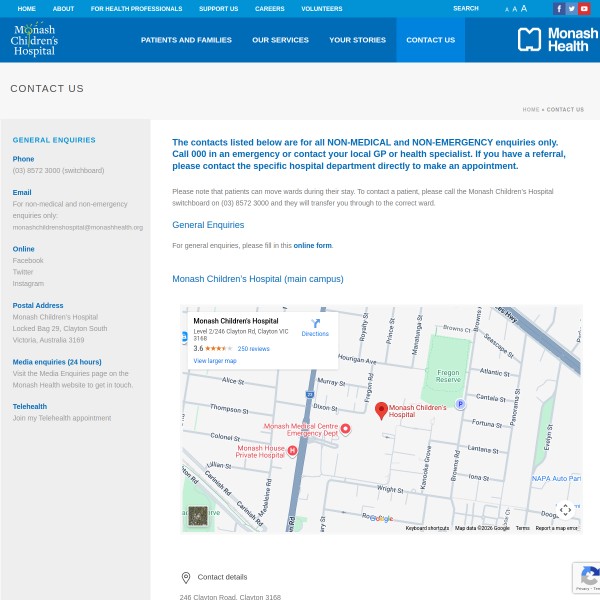Open the Careers top menu item
The image size is (600, 600).
(269, 9)
